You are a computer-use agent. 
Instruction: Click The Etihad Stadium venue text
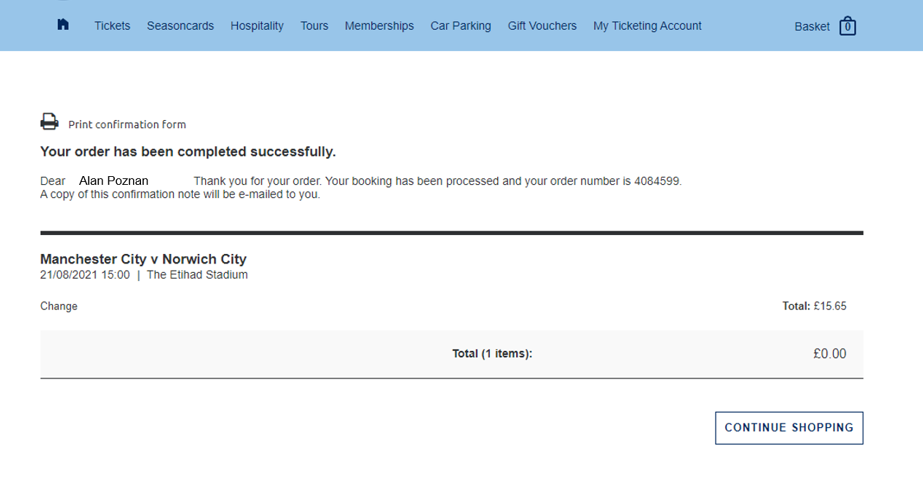197,274
